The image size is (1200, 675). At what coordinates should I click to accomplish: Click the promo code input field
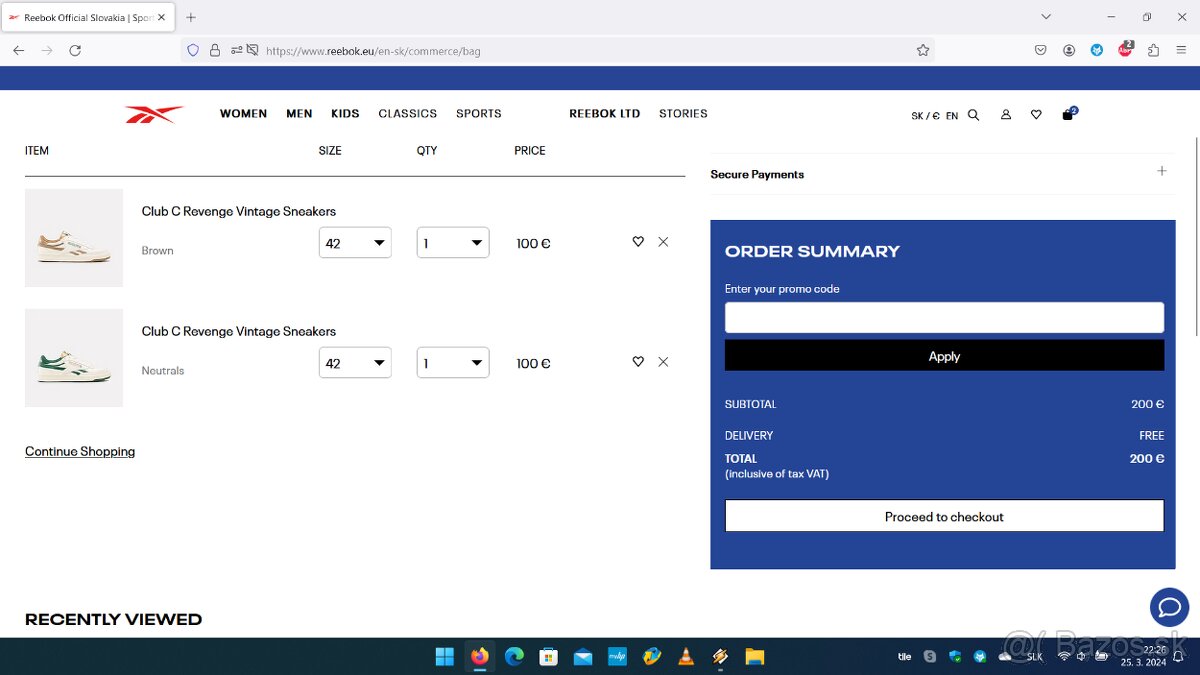pyautogui.click(x=944, y=318)
